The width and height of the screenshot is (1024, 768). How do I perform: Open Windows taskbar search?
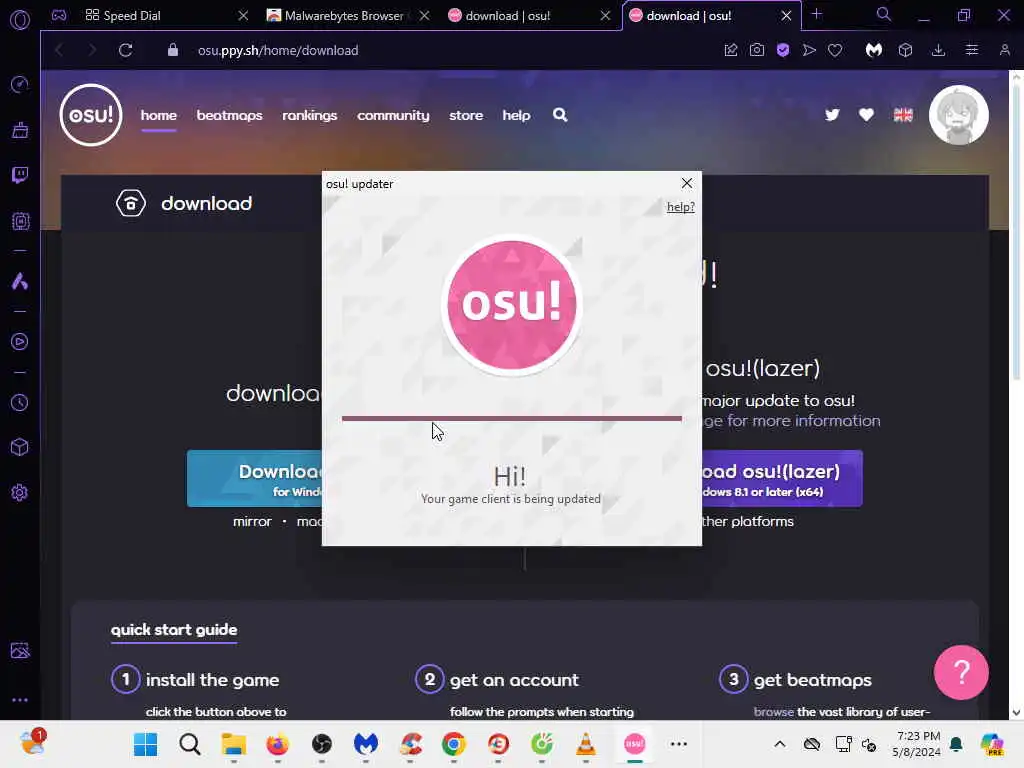[190, 744]
